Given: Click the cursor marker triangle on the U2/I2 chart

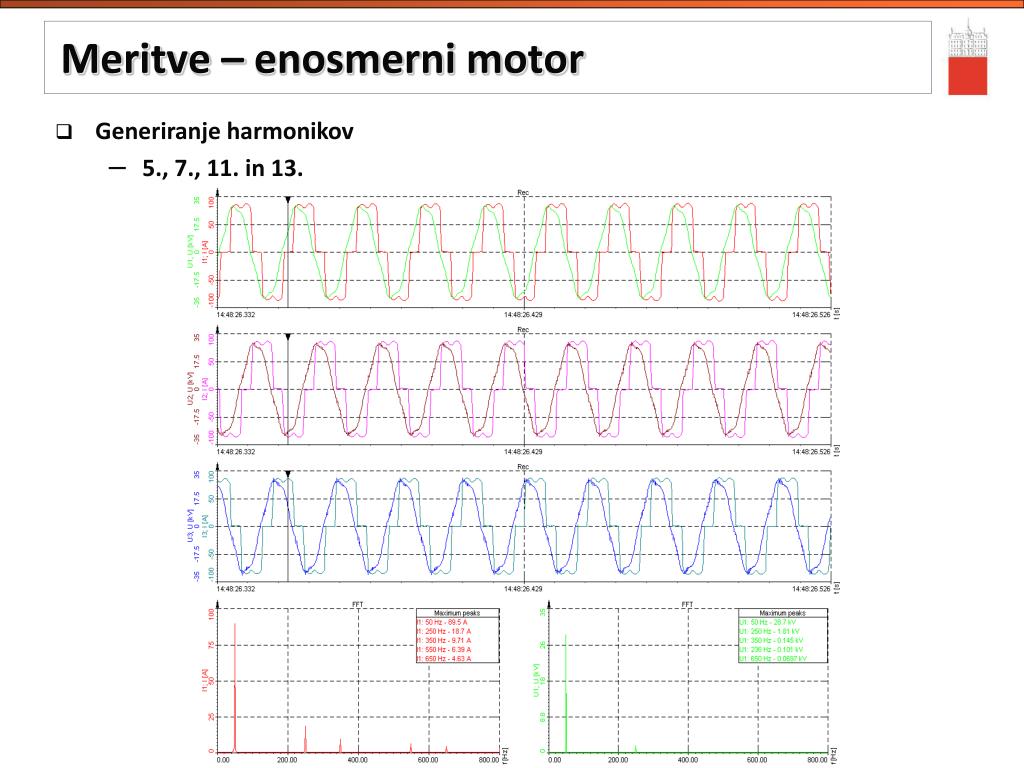Looking at the screenshot, I should [x=287, y=337].
